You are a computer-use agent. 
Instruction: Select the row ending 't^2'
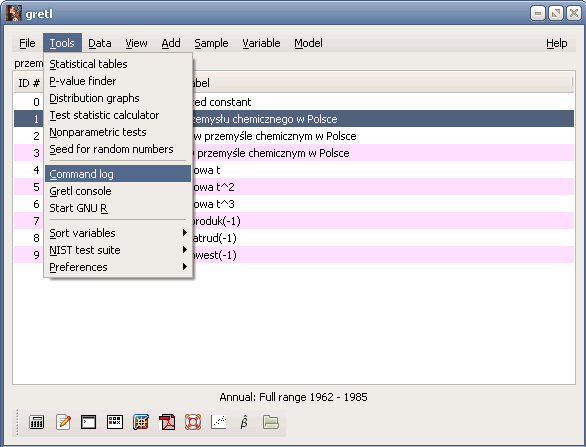pyautogui.click(x=294, y=187)
